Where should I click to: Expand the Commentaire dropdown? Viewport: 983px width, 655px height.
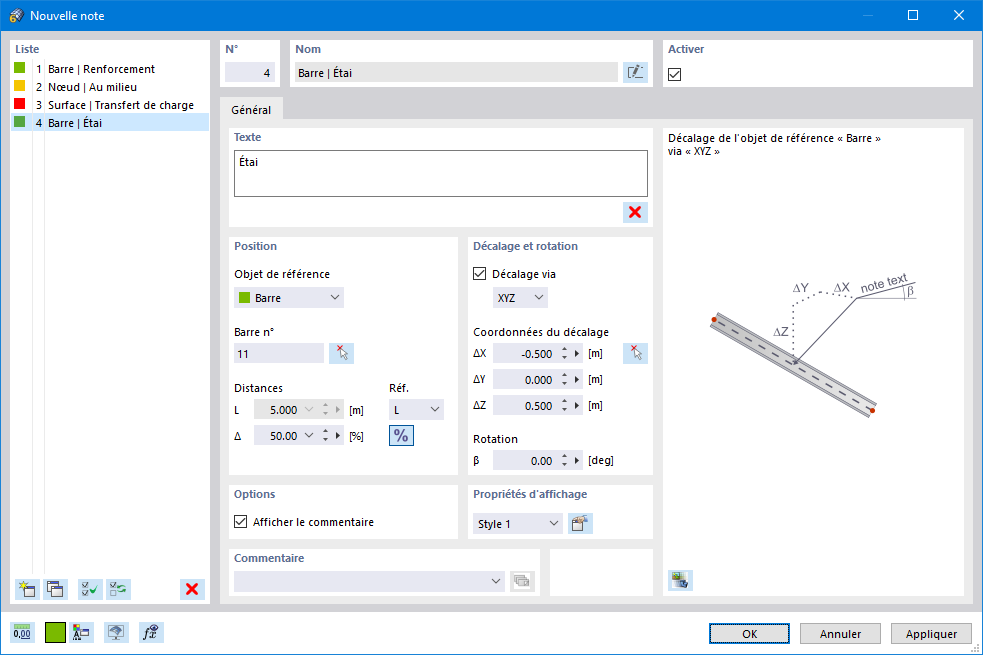(x=496, y=581)
